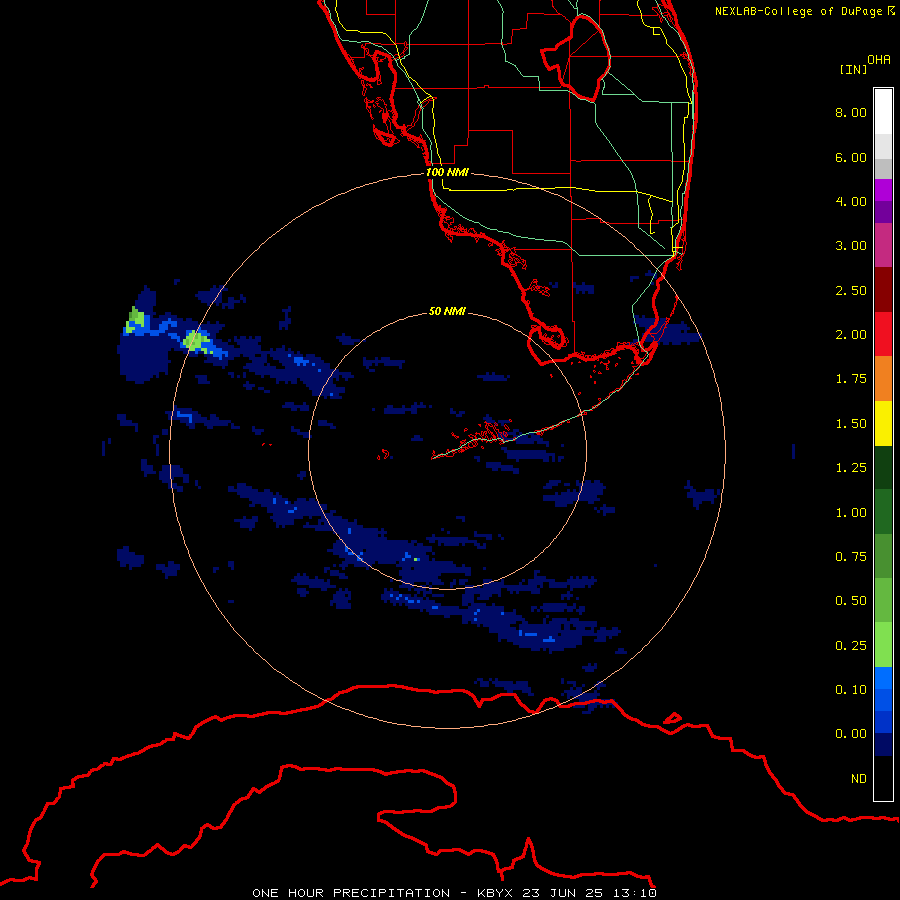The image size is (900, 900).
Task: Click the dark red 2.50 legend swatch
Action: pyautogui.click(x=883, y=290)
